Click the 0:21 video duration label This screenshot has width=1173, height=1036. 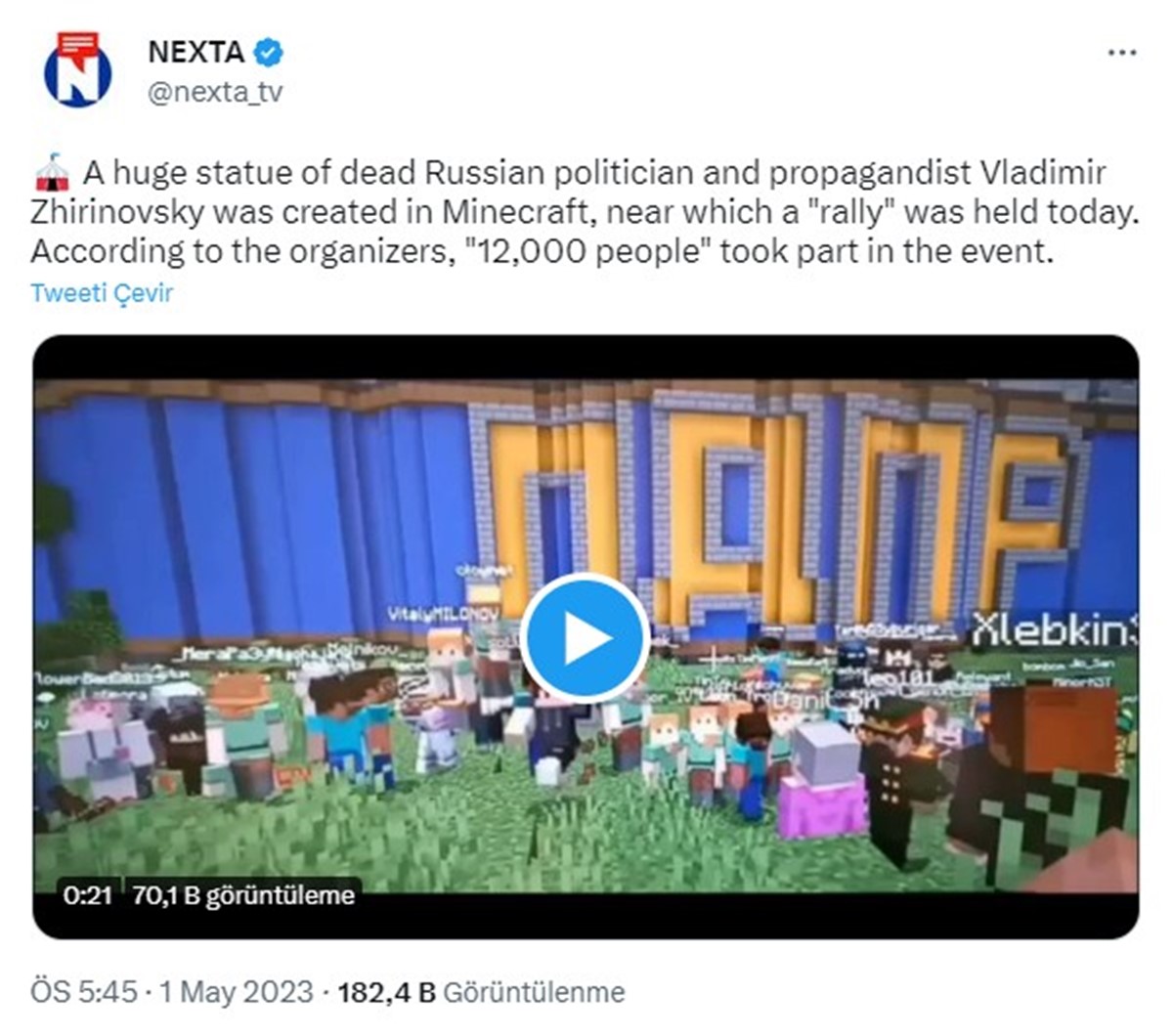pos(86,895)
